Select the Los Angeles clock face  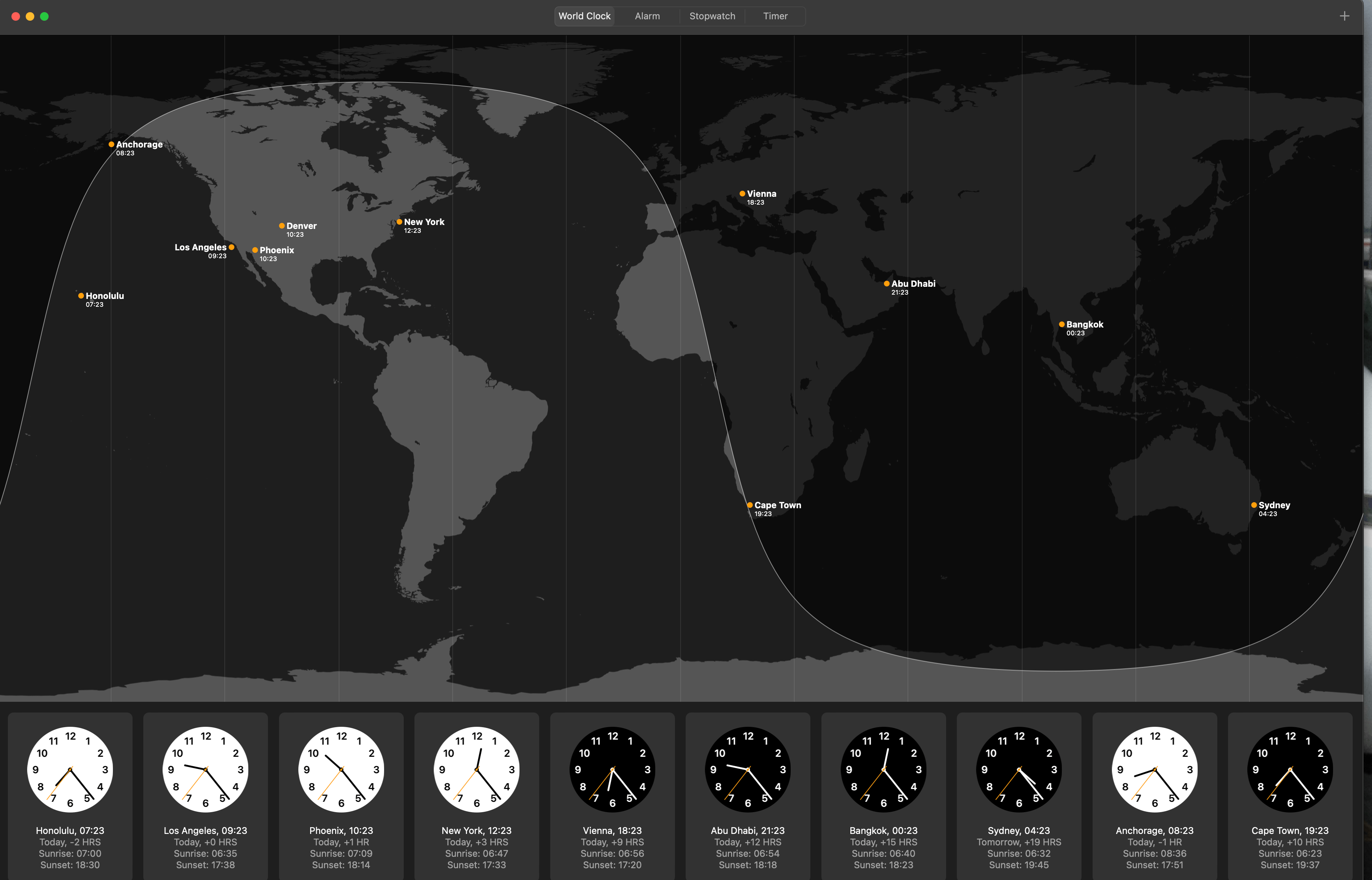click(x=205, y=770)
